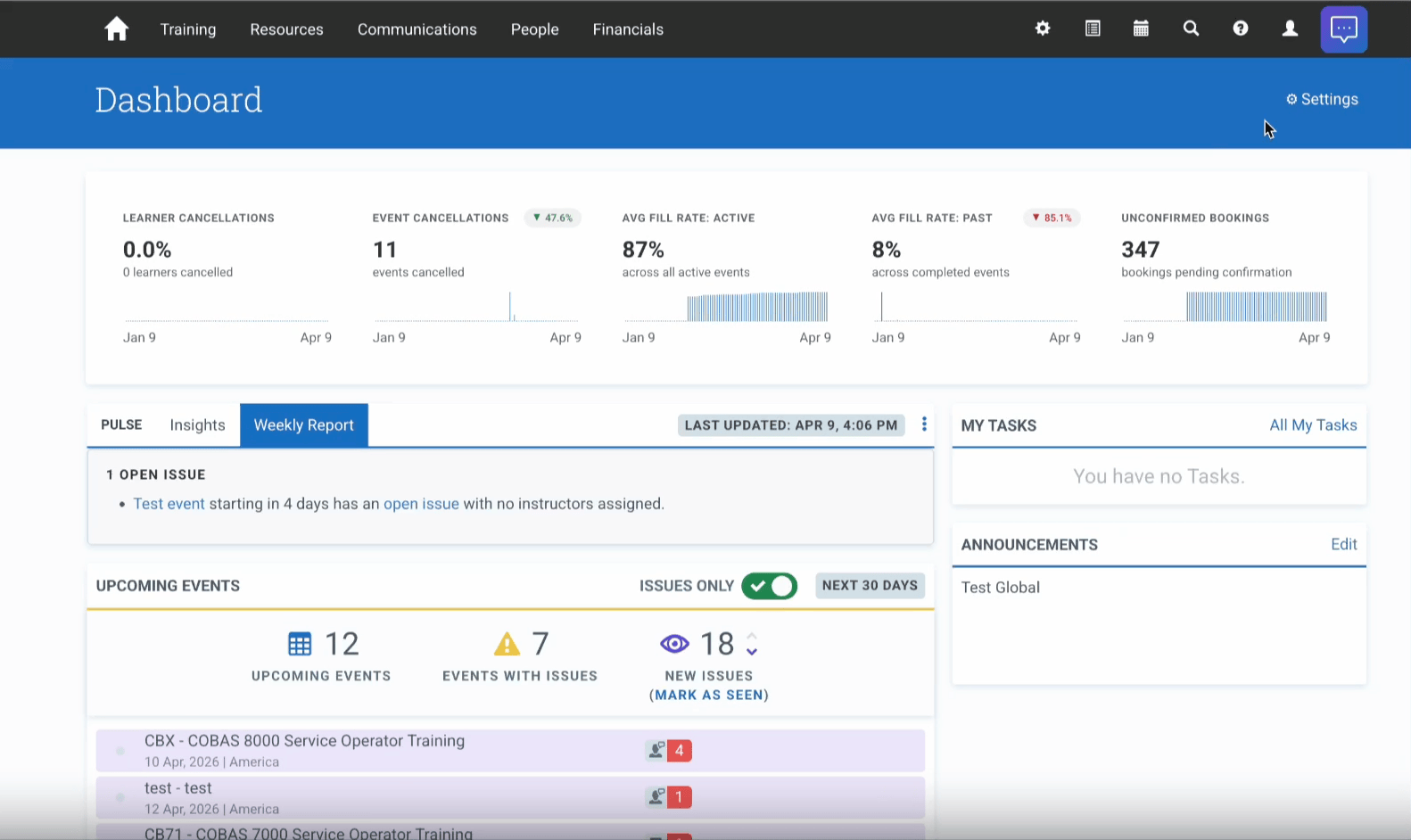Click the My Tasks panel heading
The width and height of the screenshot is (1411, 840).
(x=999, y=425)
